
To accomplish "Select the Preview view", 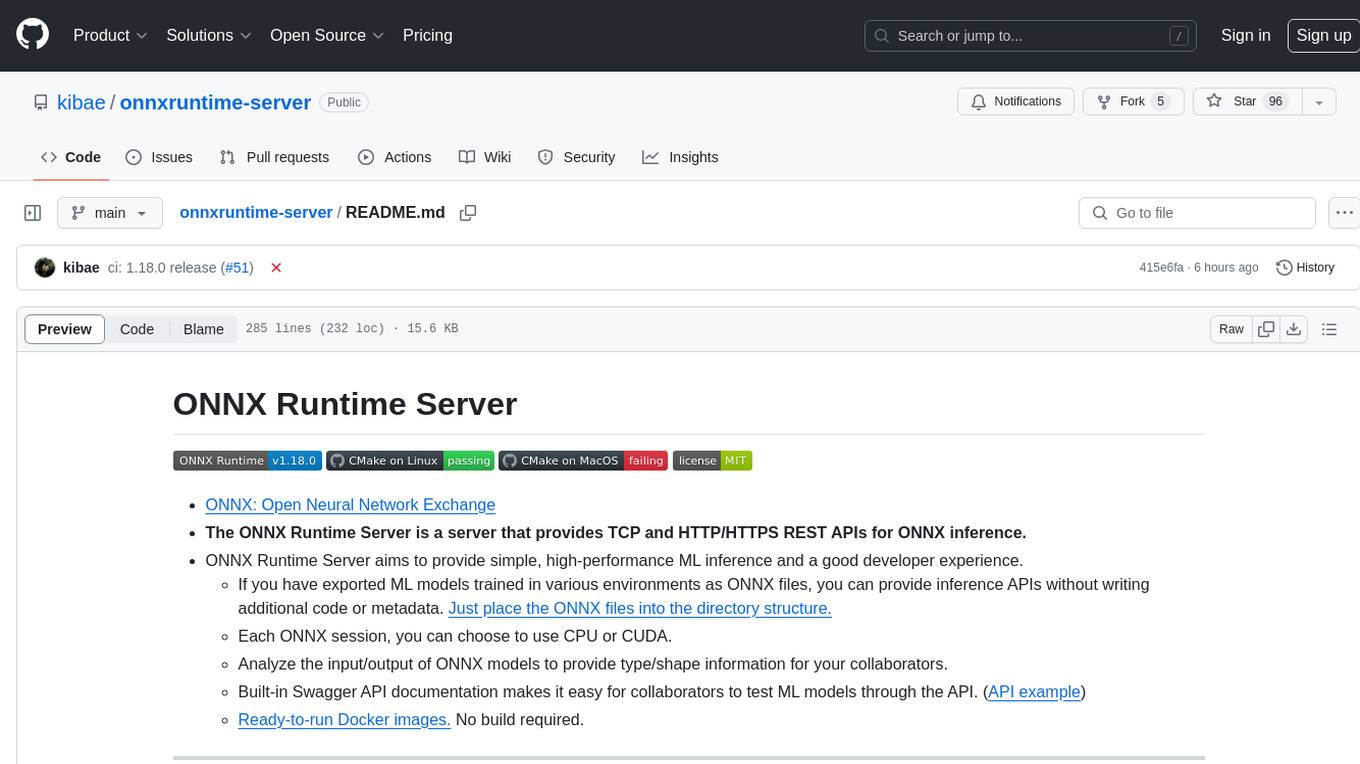I will pos(65,329).
